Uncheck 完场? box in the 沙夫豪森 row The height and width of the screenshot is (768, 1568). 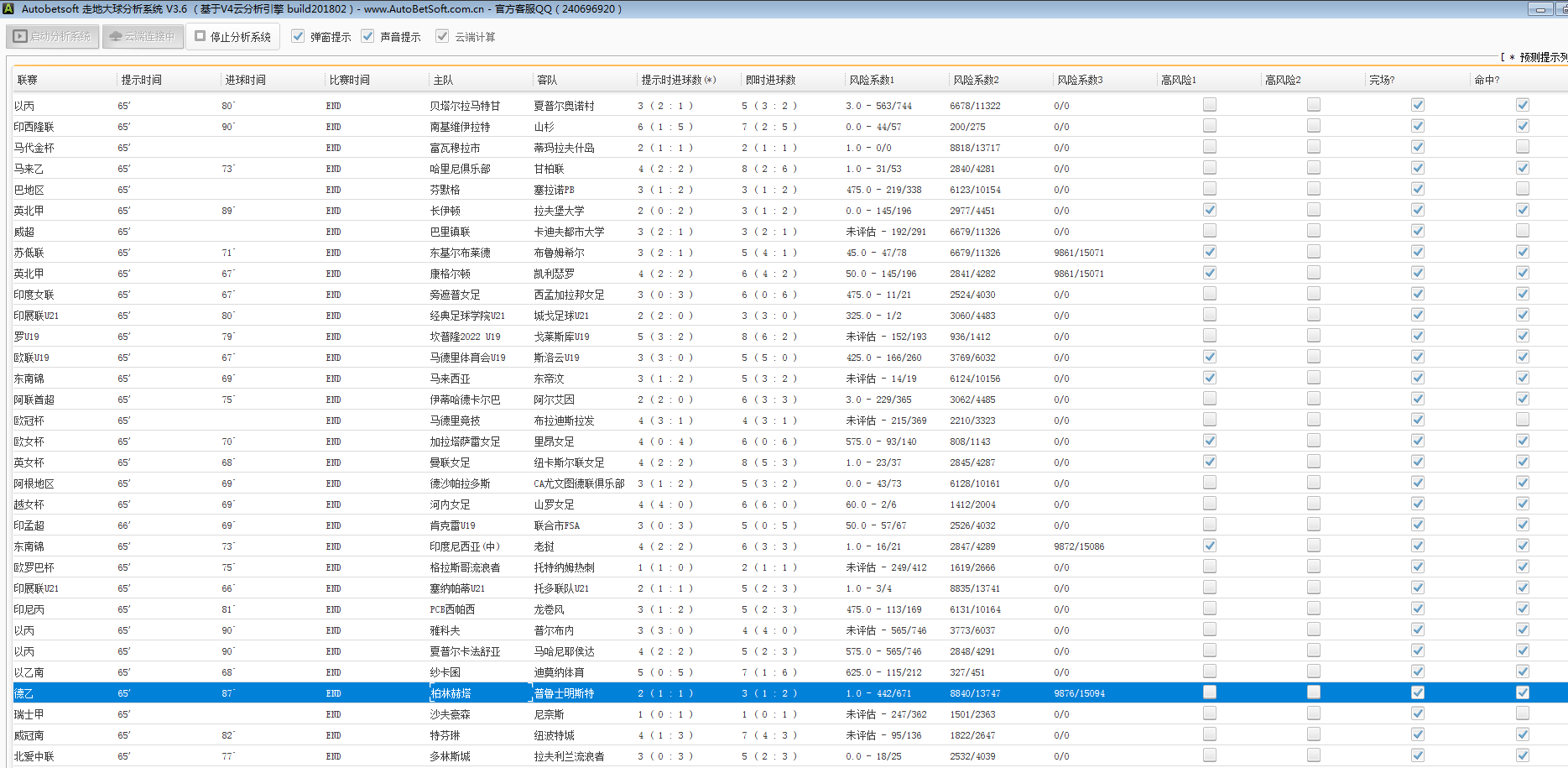coord(1417,713)
